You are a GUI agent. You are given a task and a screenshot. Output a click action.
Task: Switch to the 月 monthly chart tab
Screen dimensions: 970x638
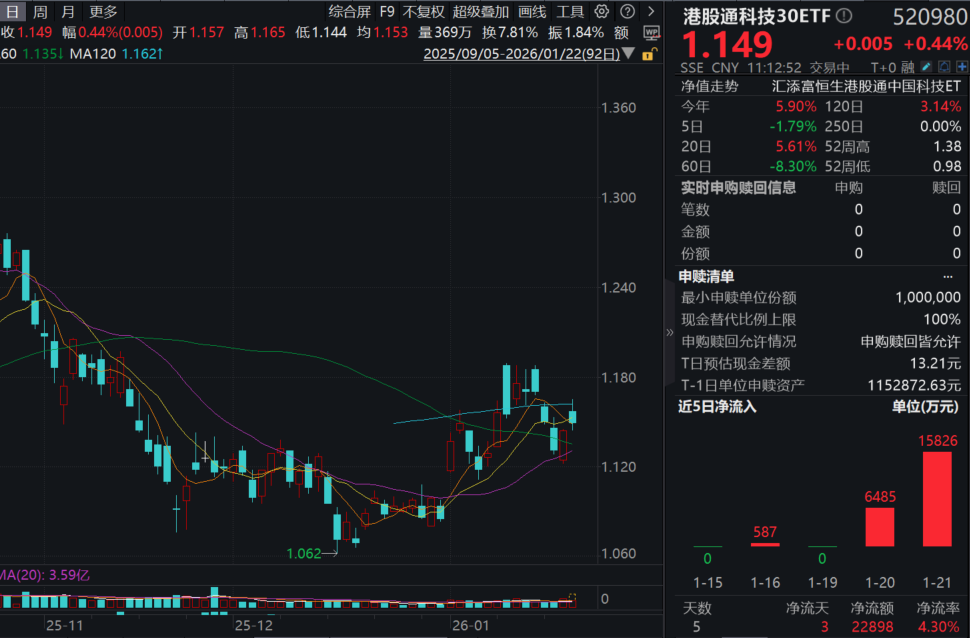click(66, 13)
